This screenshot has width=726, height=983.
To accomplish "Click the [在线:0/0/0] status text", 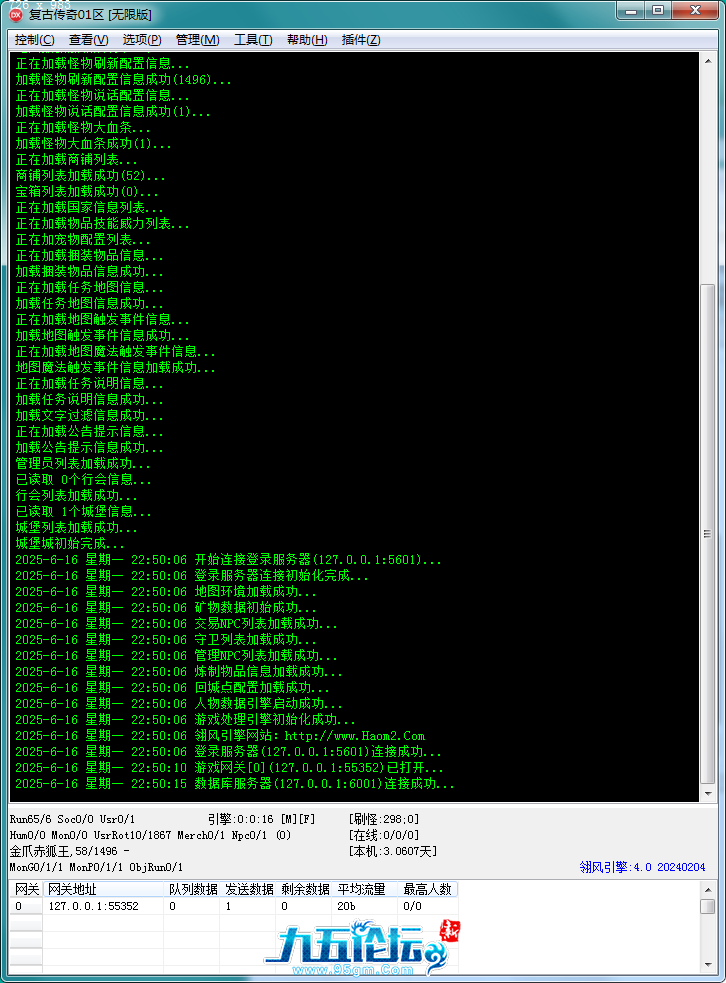I will (384, 835).
